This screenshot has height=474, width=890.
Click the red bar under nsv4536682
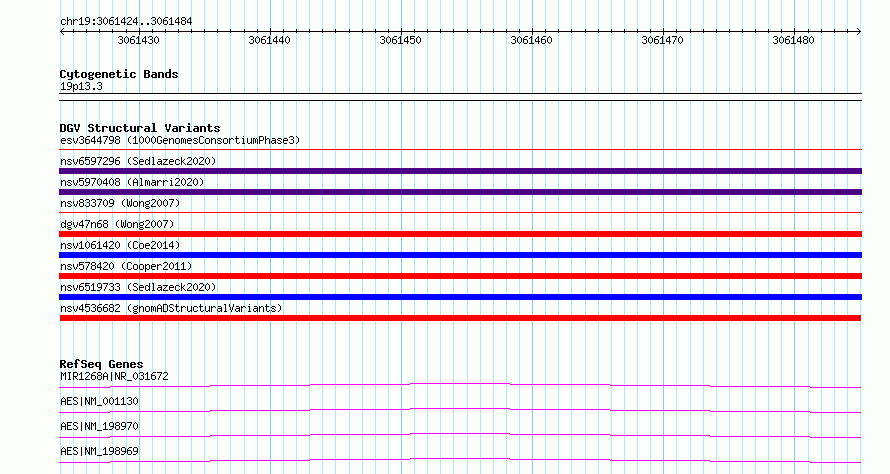460,318
